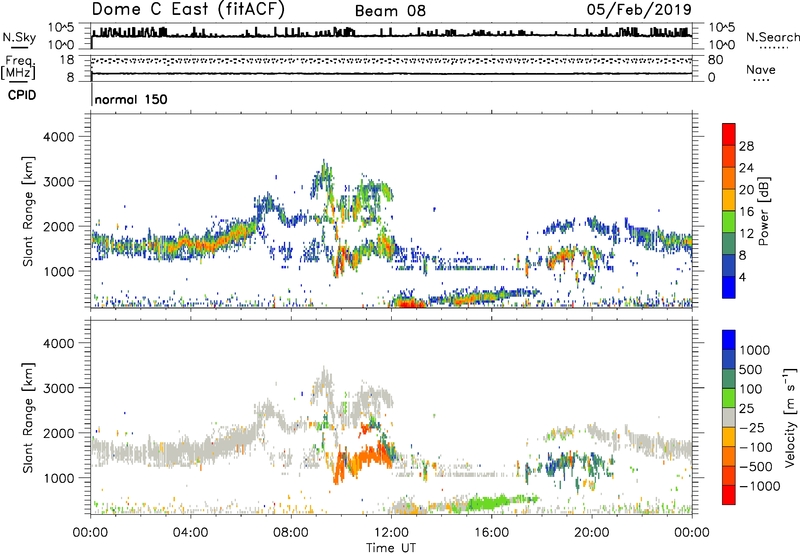The image size is (800, 554).
Task: Click '20:00' on the time axis
Action: [592, 533]
